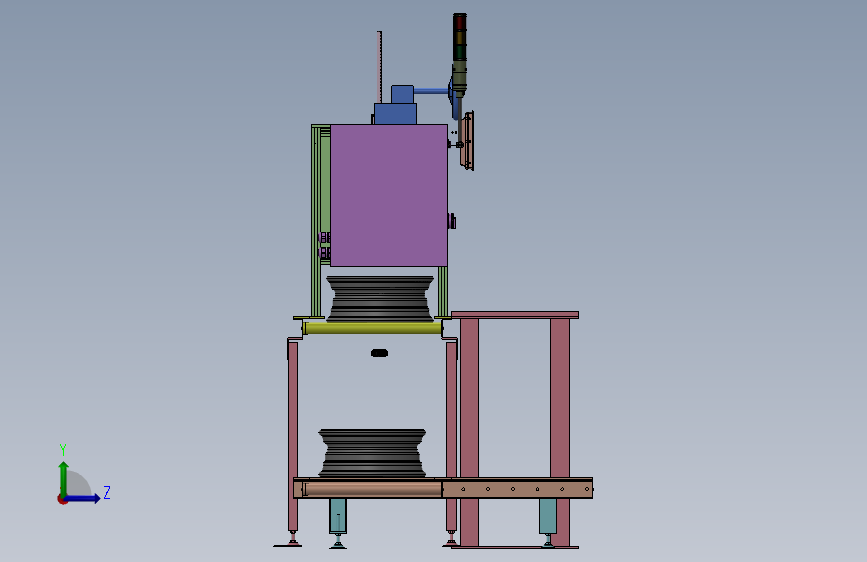Screen dimensions: 867x562
Task: Select the upper wheel rim on the roller
Action: [x=380, y=299]
